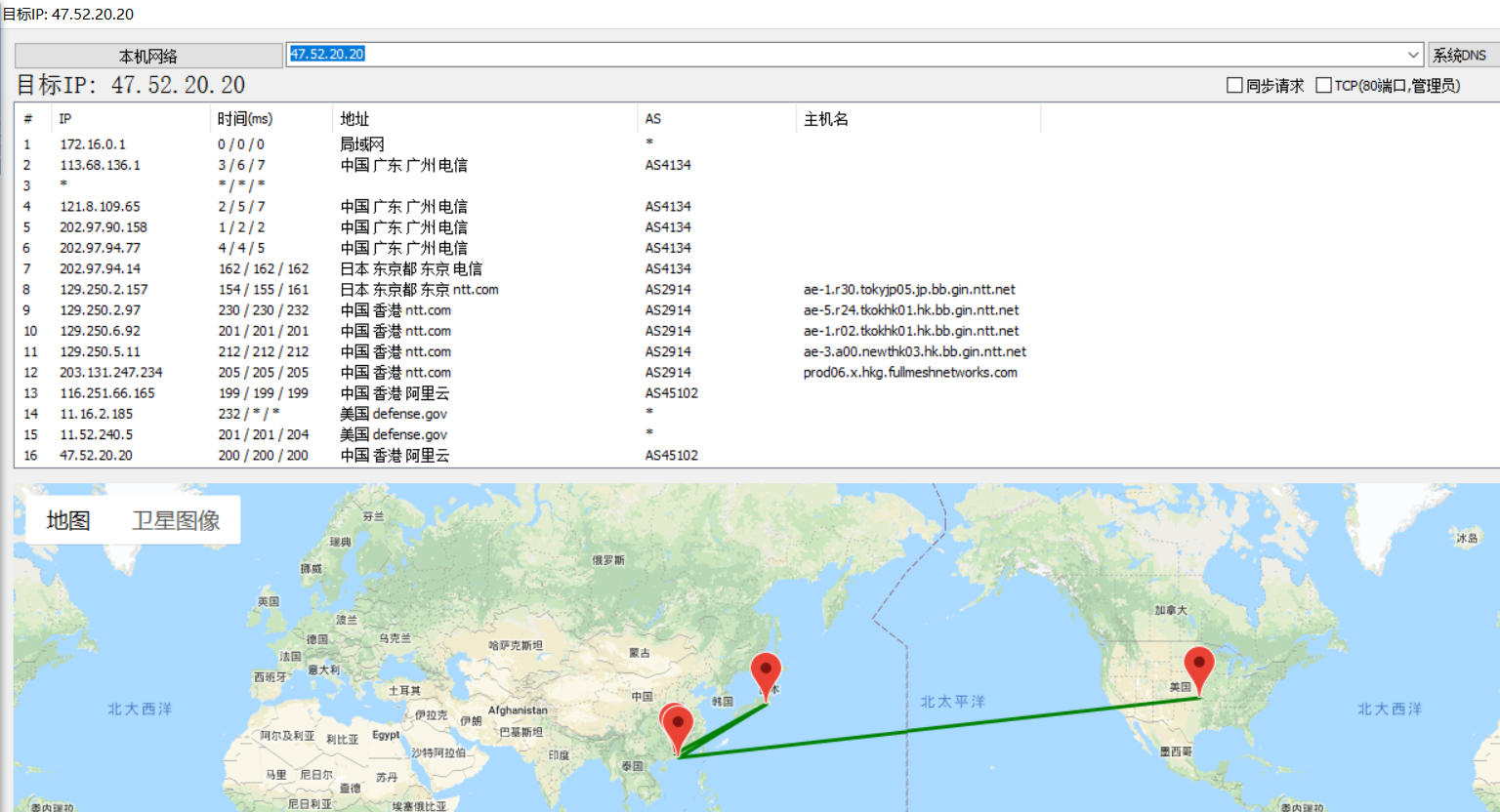Click the 232 / * / * time cell

click(249, 414)
